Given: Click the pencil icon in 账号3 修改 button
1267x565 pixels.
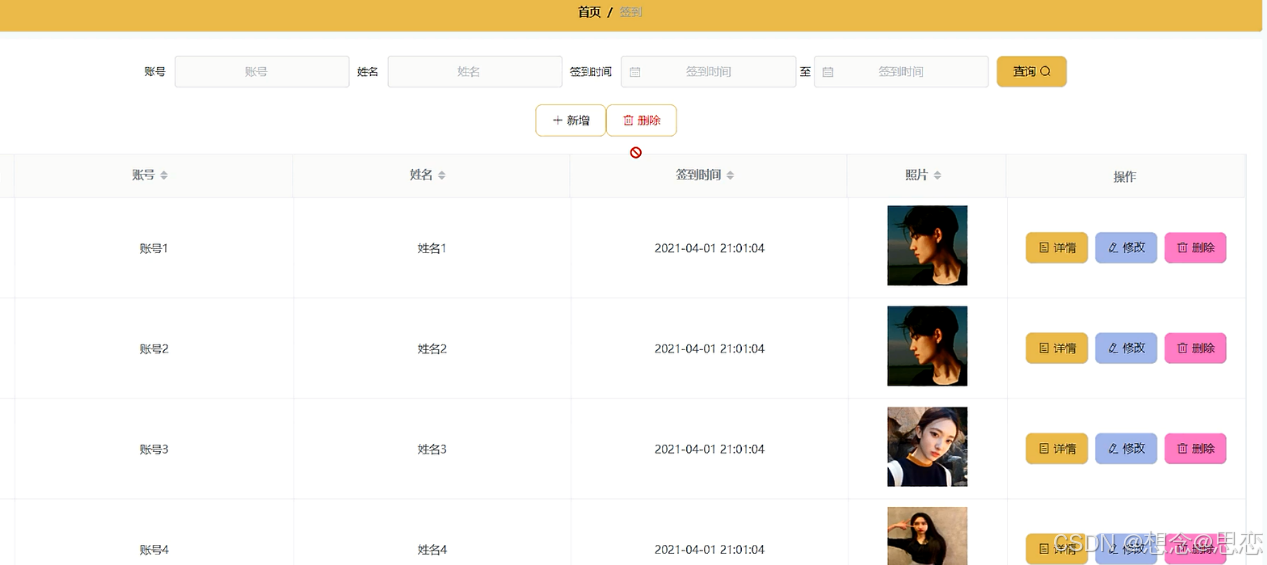Looking at the screenshot, I should (x=1113, y=449).
